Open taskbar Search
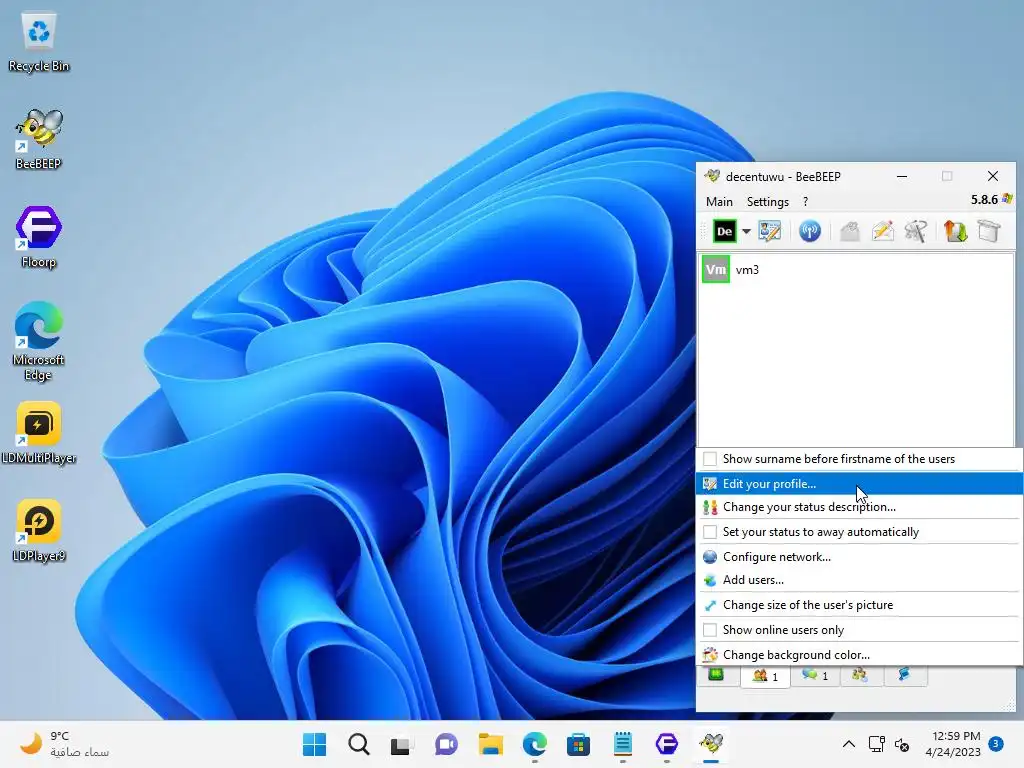The height and width of the screenshot is (768, 1024). point(359,744)
